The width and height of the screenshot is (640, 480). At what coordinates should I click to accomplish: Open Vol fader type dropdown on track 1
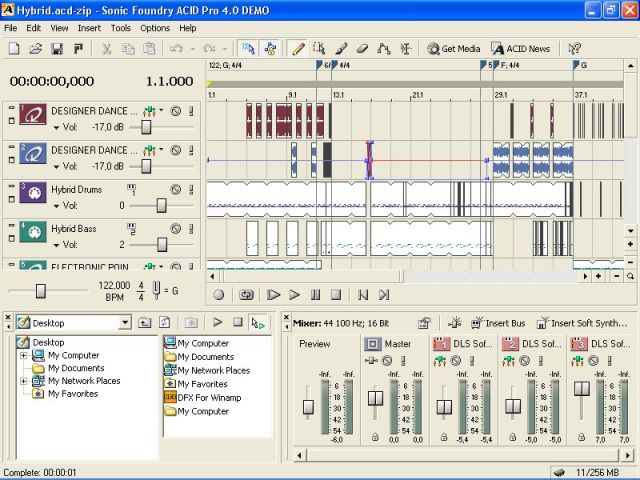click(56, 128)
